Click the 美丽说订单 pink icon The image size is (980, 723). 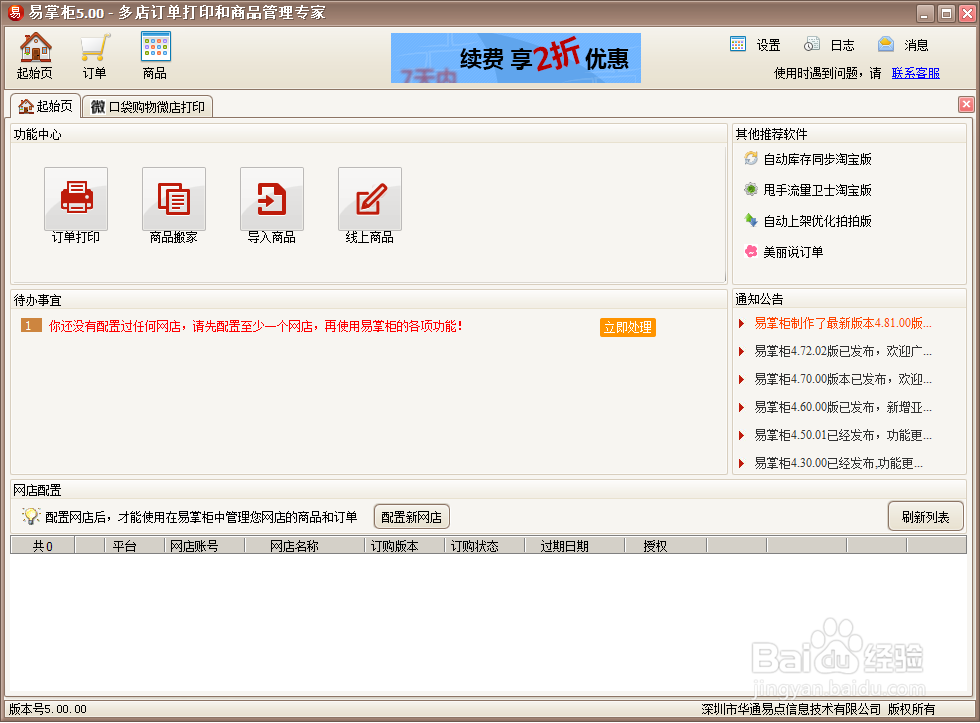751,251
